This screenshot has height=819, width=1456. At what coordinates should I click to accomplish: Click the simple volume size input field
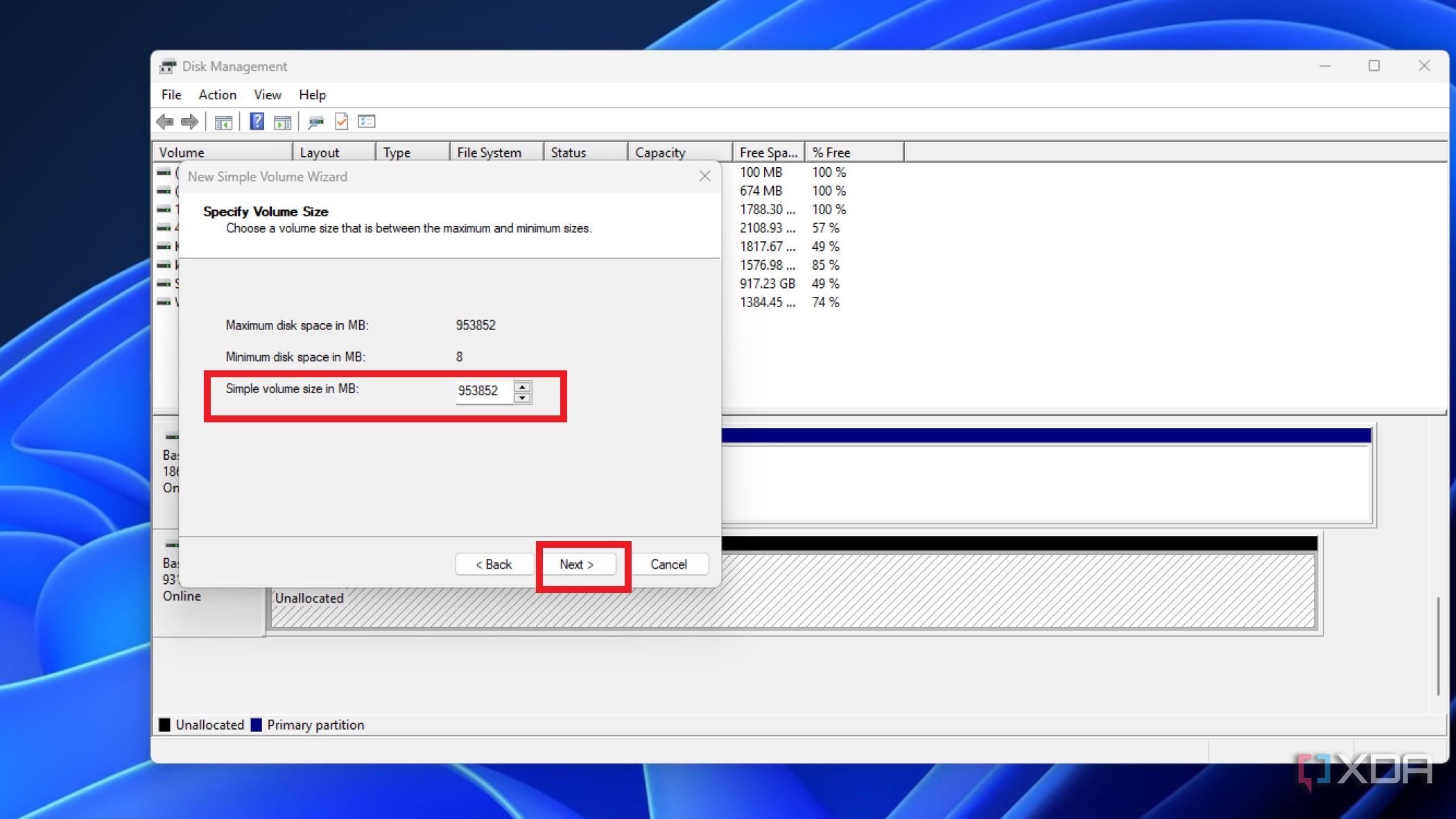pos(485,391)
